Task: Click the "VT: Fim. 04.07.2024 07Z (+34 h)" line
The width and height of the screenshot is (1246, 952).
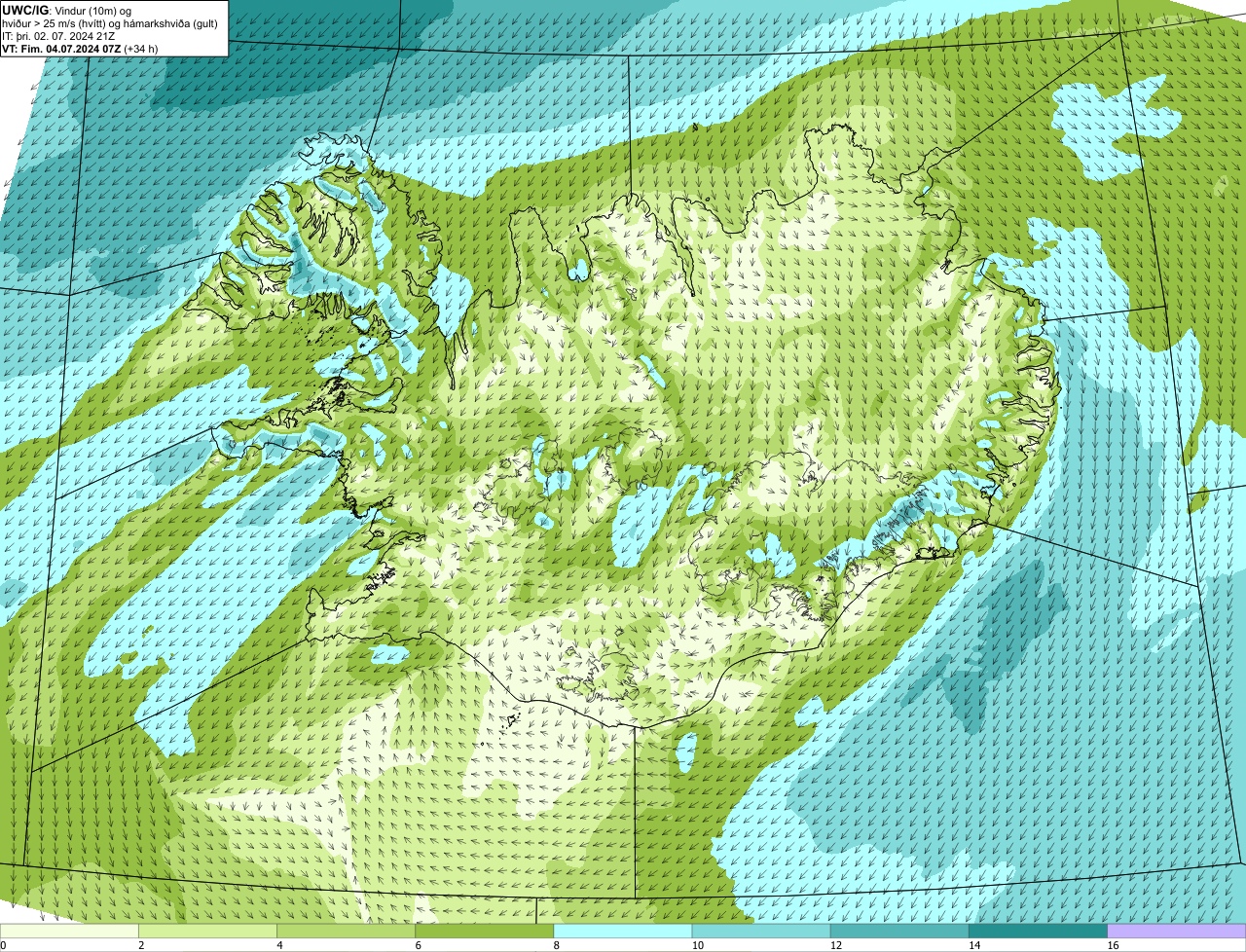Action: [x=80, y=48]
